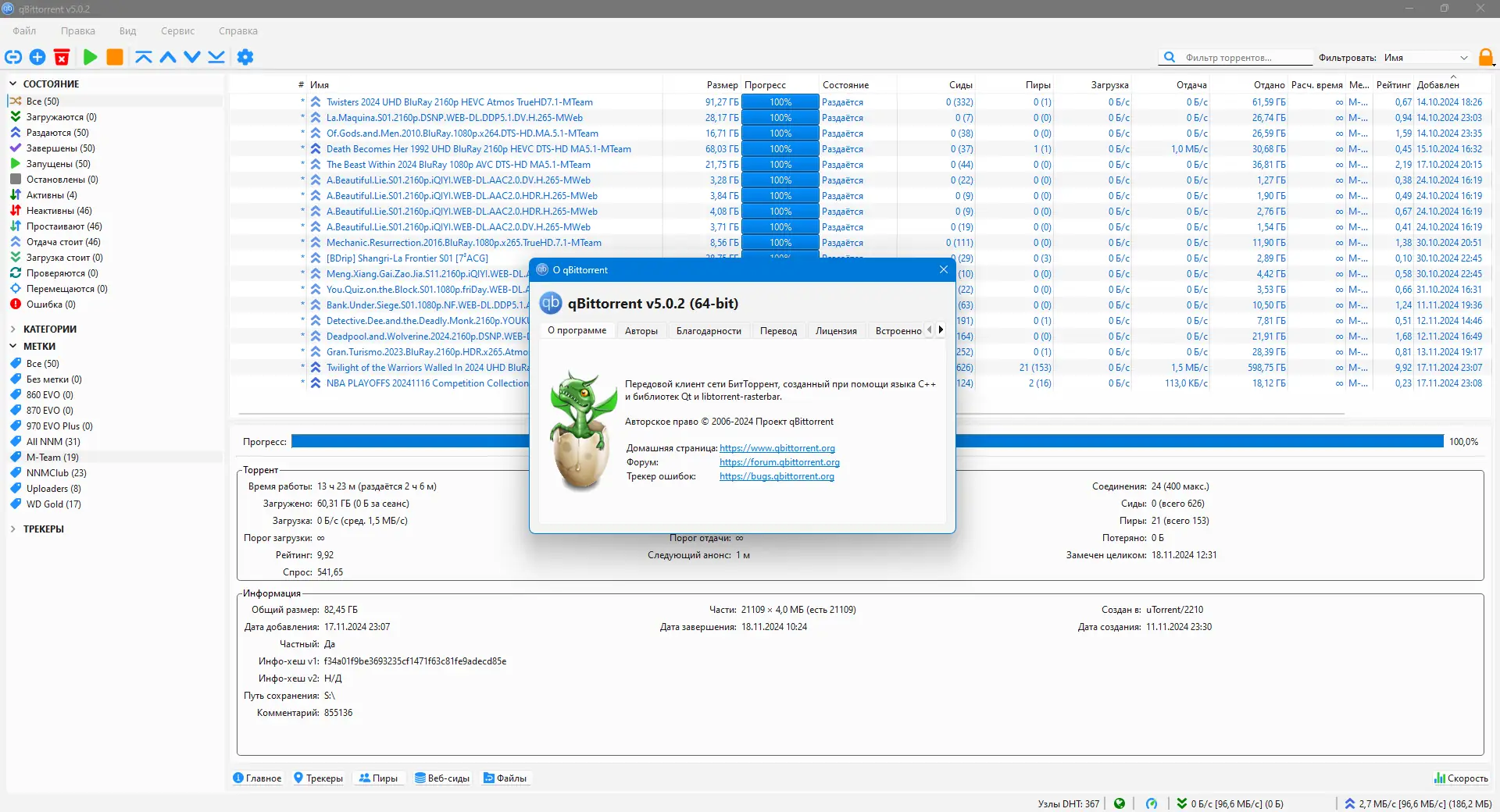The image size is (1500, 812).
Task: Click the search magnifier icon in the filter box
Action: (1170, 57)
